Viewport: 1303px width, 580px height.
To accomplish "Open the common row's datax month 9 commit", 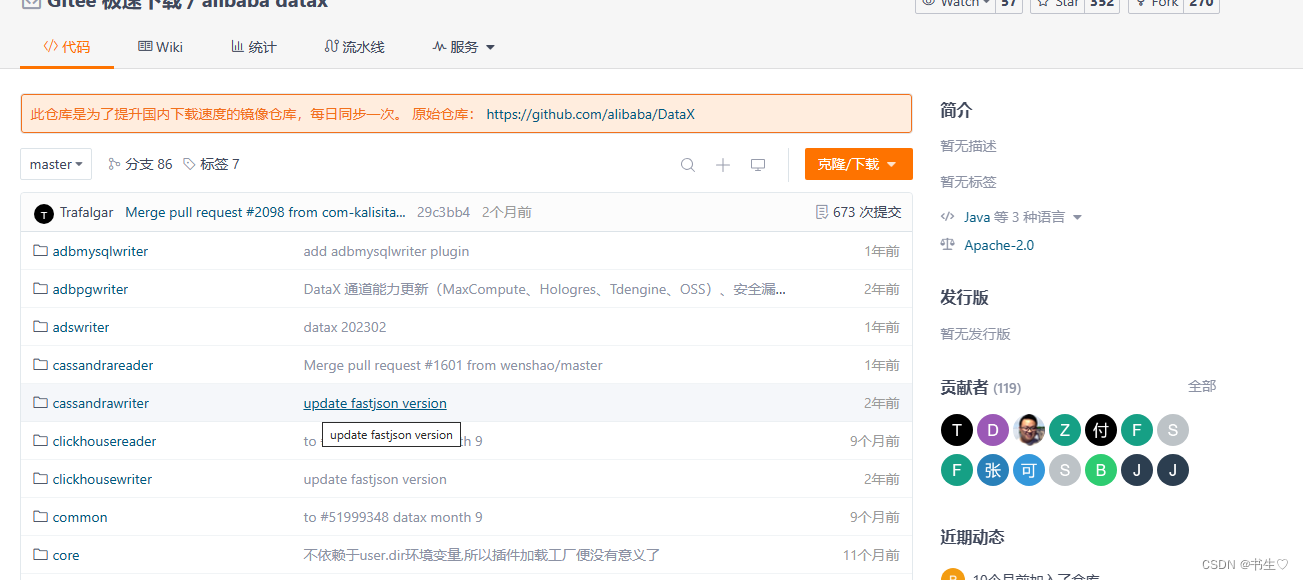I will click(x=393, y=517).
